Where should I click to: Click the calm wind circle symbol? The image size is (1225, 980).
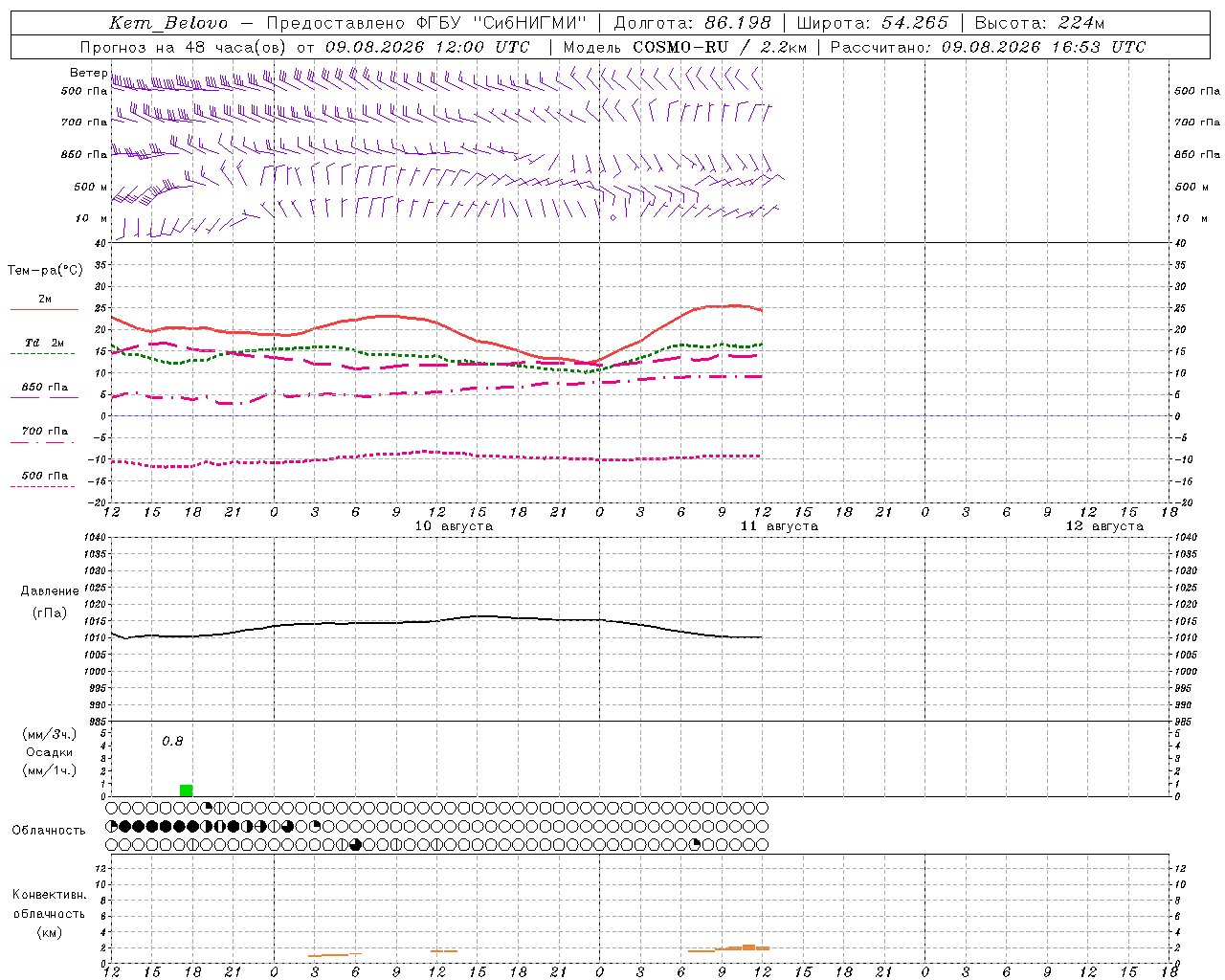point(613,217)
